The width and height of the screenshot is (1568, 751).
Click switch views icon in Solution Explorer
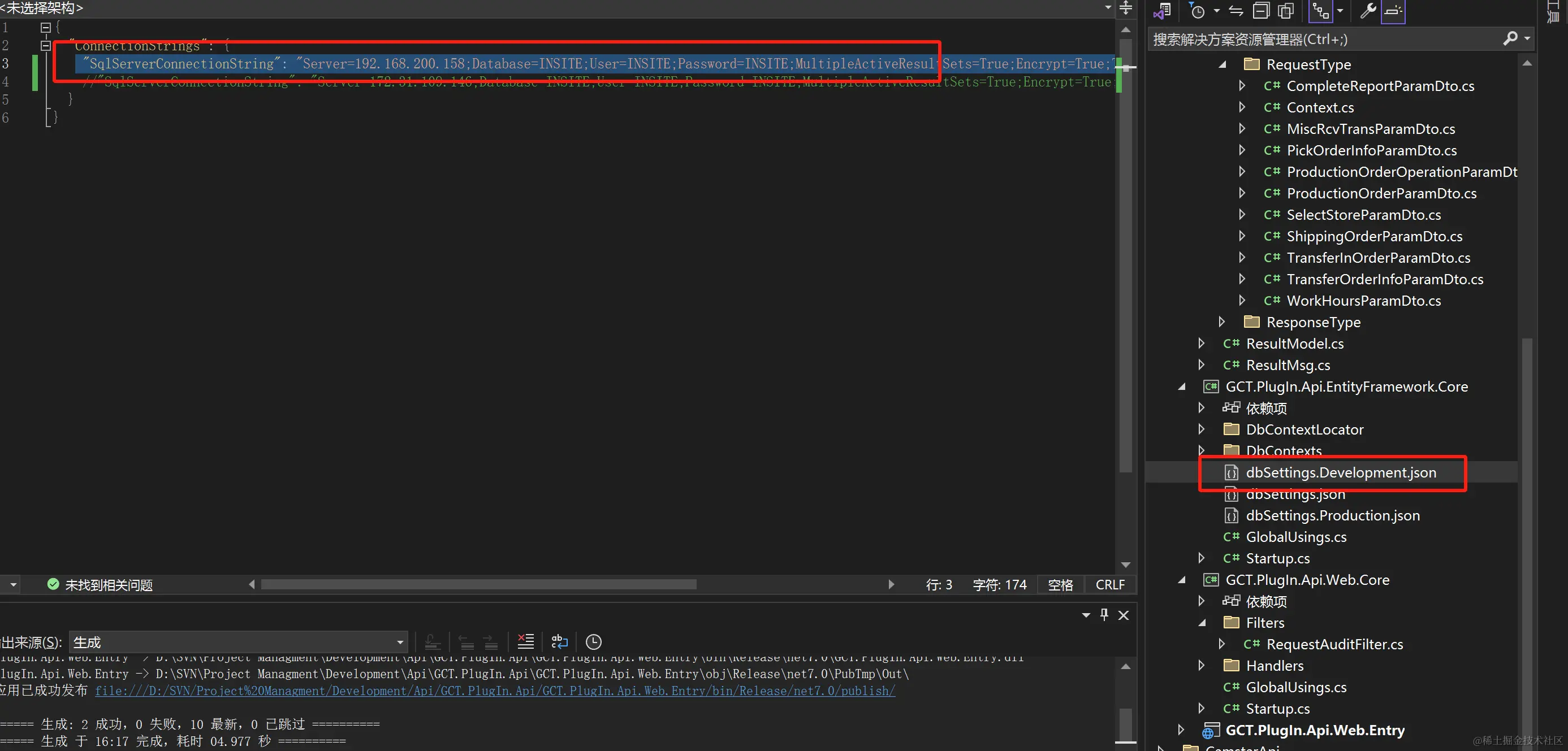pyautogui.click(x=1162, y=11)
